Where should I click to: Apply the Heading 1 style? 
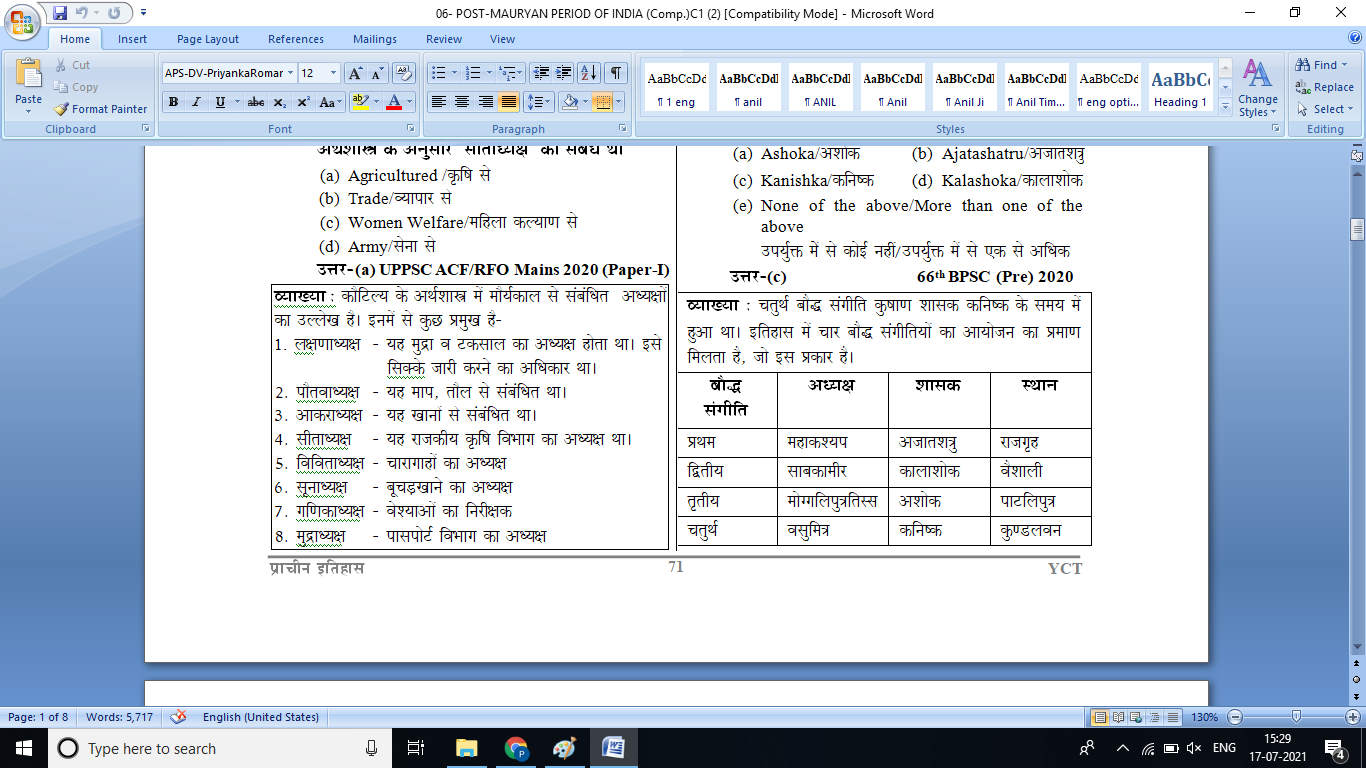(1181, 88)
